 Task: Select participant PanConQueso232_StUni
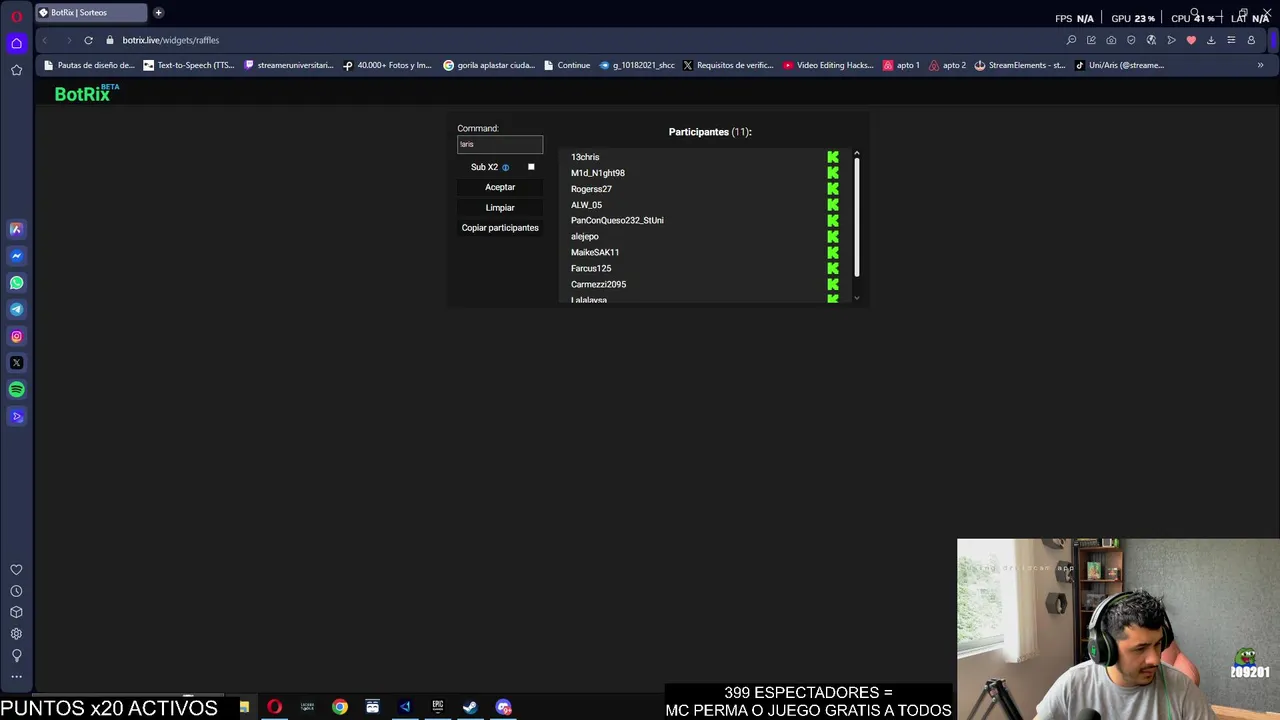pyautogui.click(x=617, y=220)
